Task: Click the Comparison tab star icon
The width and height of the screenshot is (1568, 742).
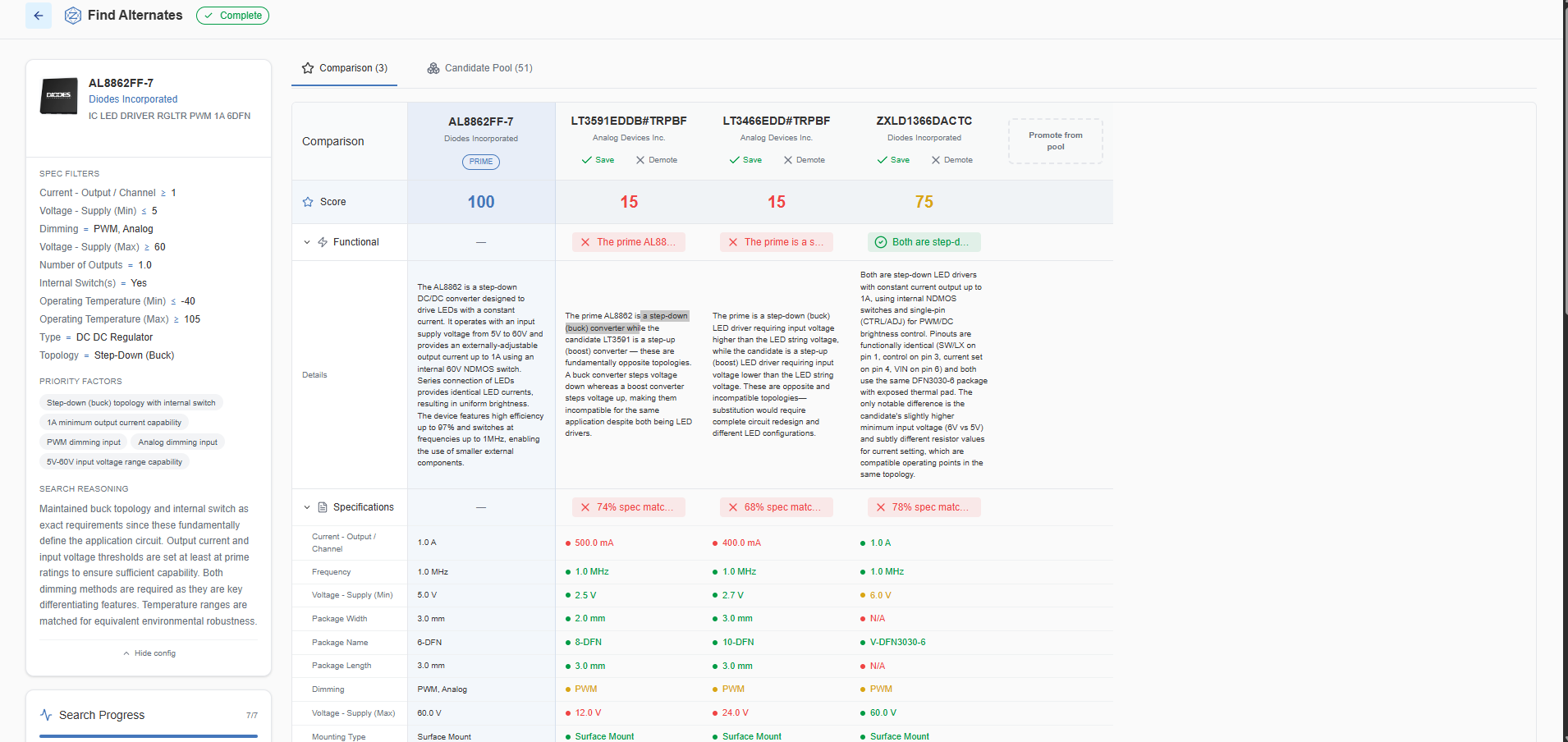Action: click(308, 68)
